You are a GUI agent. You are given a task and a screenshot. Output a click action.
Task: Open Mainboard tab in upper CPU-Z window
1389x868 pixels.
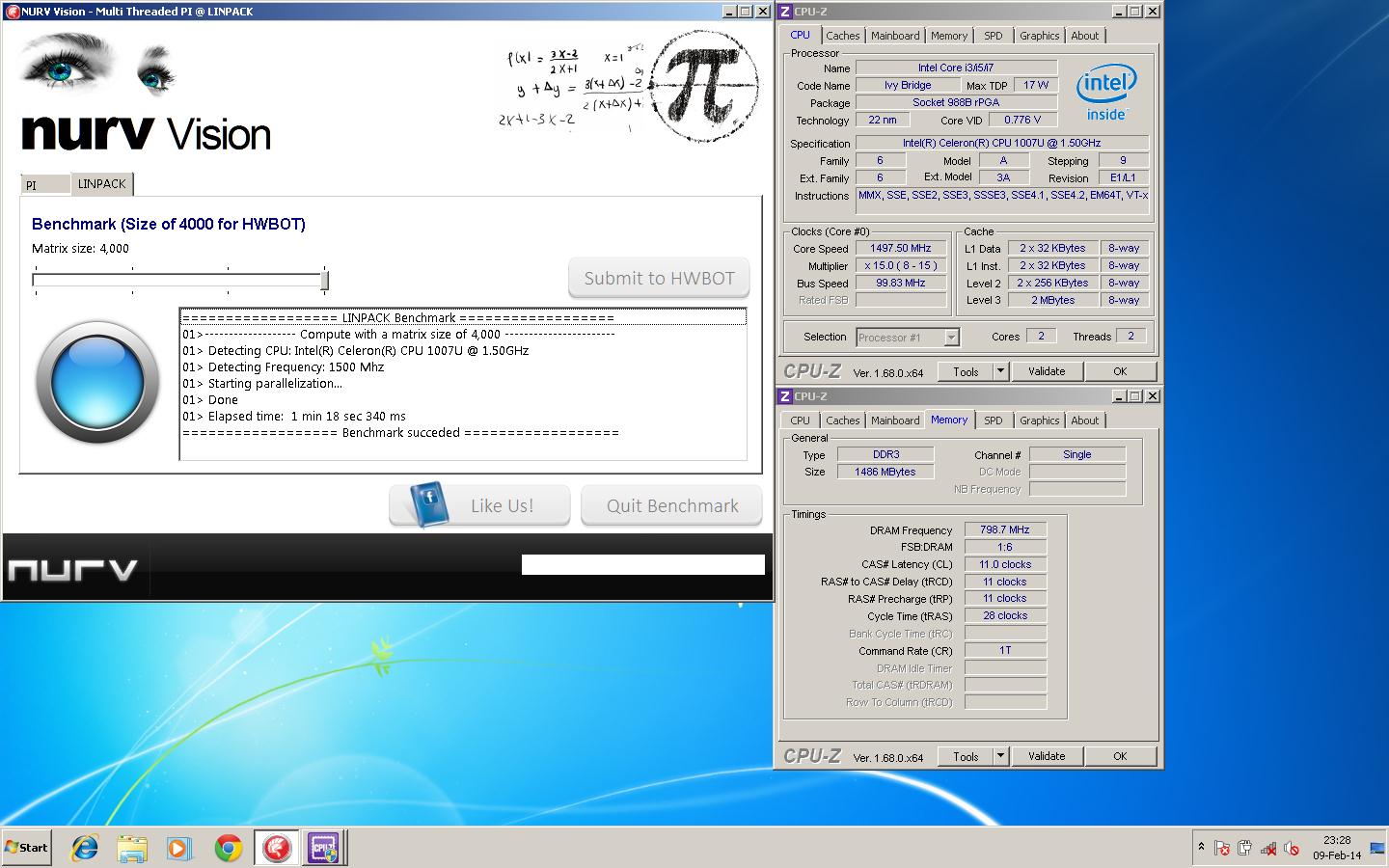pos(895,36)
